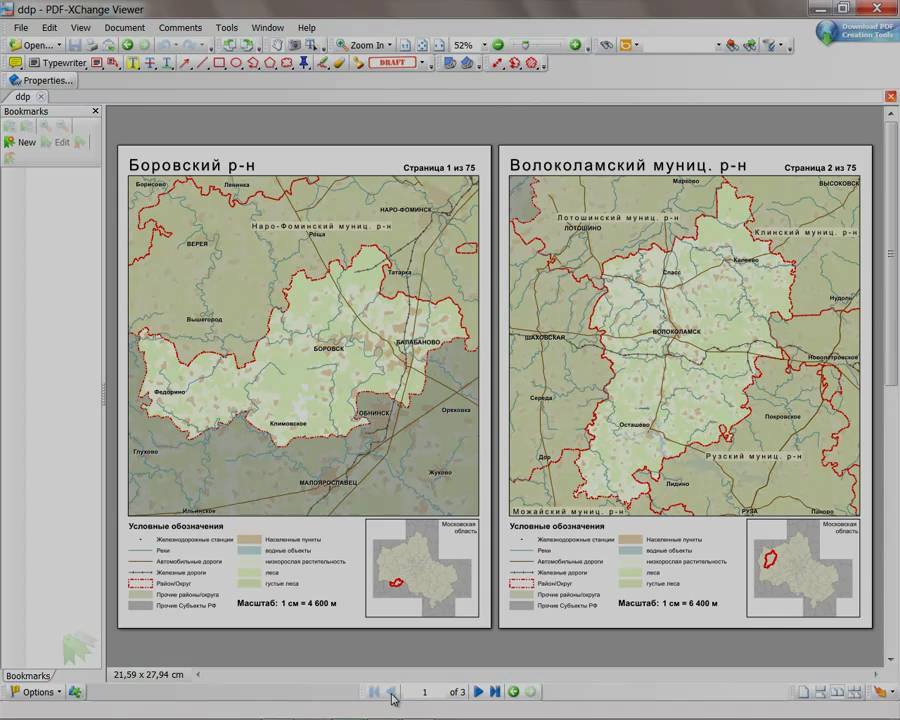Rotate page clockwise icon
900x720 pixels.
tap(247, 45)
